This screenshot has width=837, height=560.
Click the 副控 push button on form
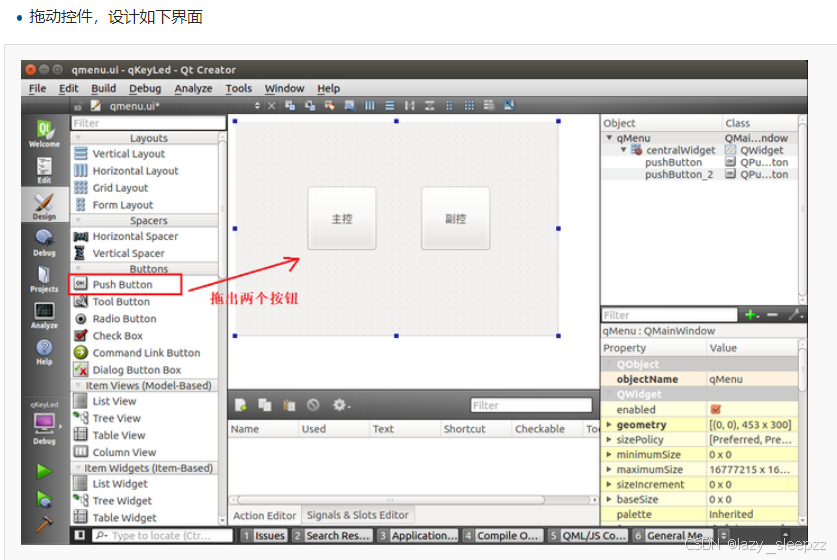[x=455, y=218]
